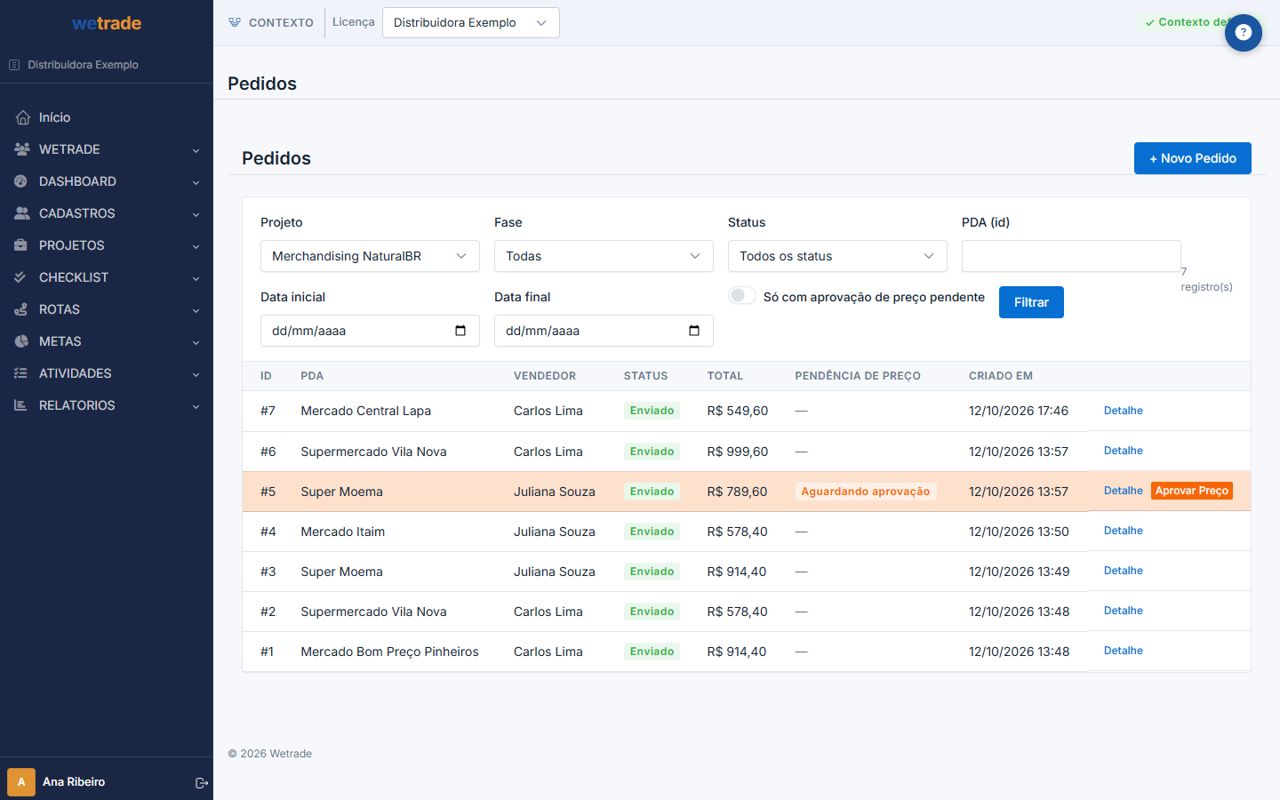Click Mercado Bom Preço Pinheiros cell
The image size is (1280, 800).
(390, 652)
